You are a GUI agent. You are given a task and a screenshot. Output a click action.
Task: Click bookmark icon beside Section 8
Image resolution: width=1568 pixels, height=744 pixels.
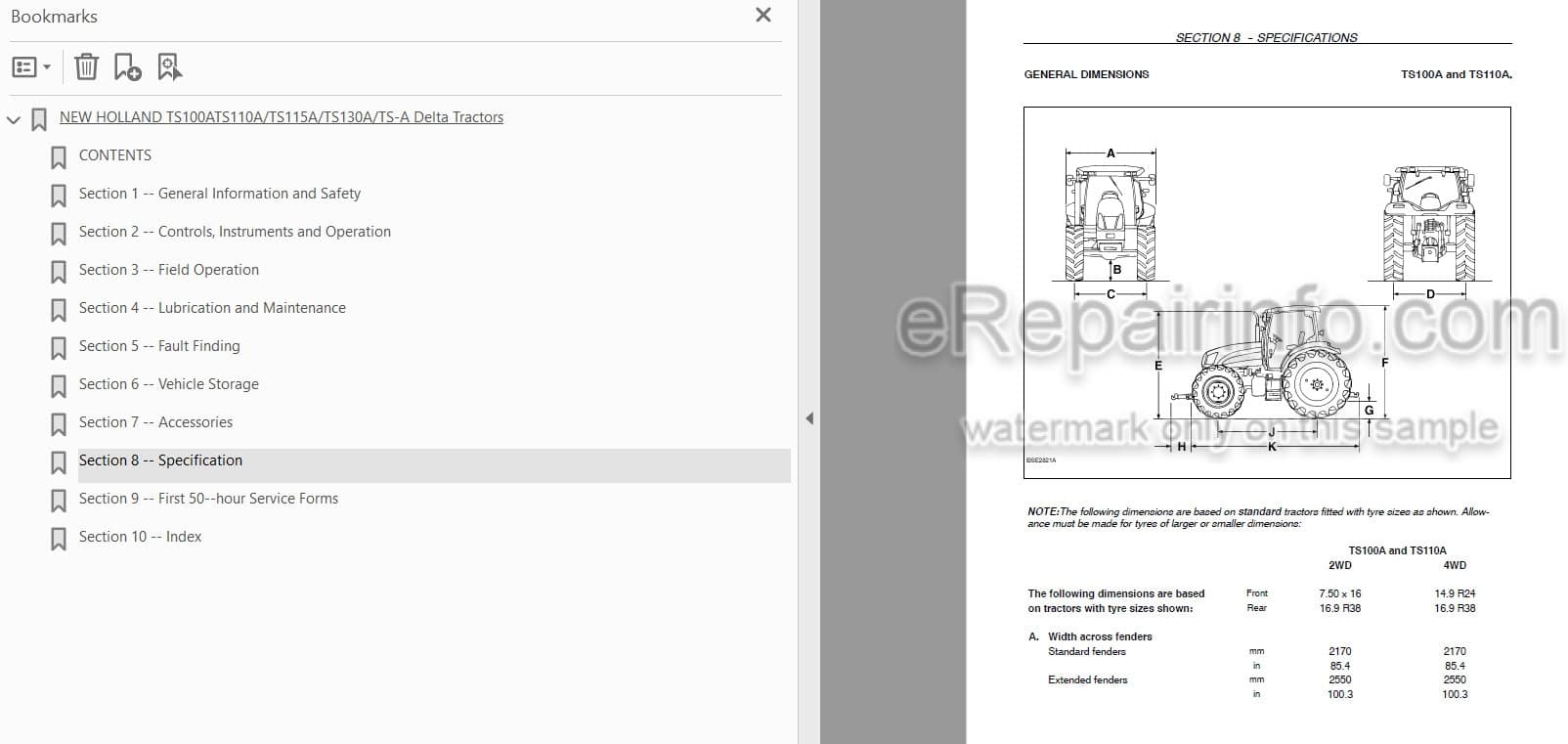pos(59,462)
